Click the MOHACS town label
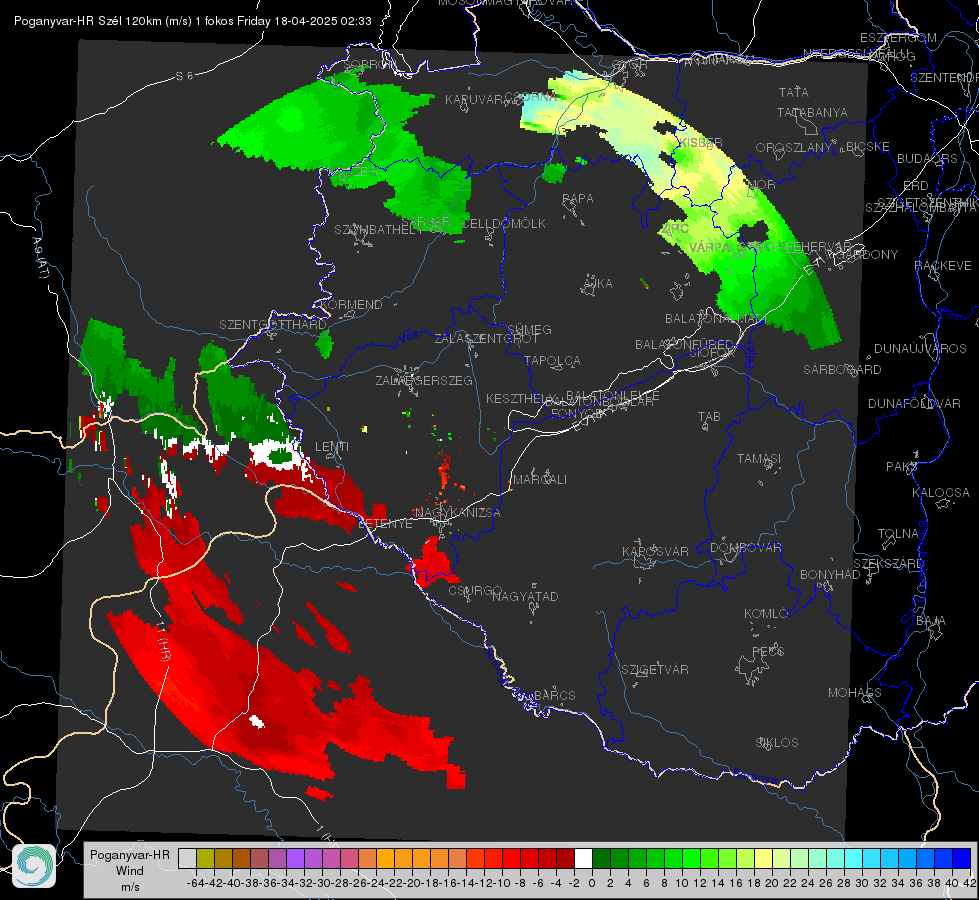The image size is (979, 900). (855, 693)
